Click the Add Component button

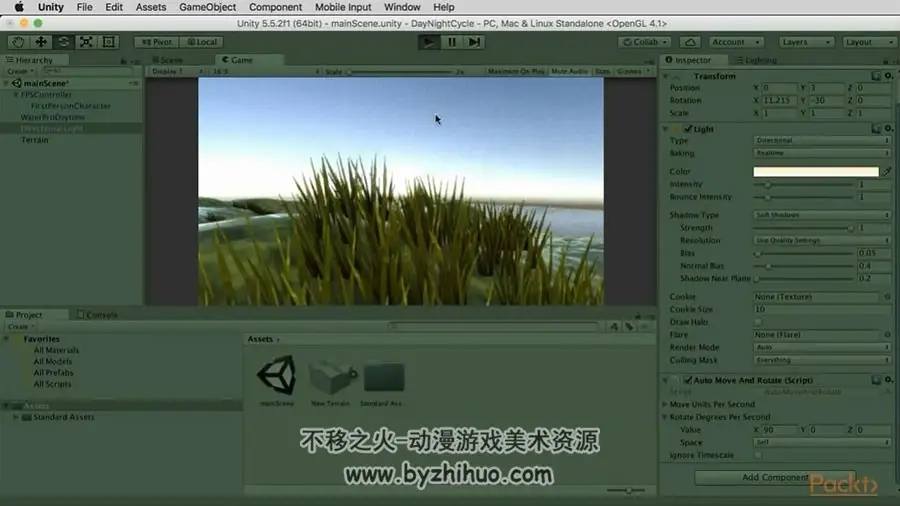tap(775, 477)
